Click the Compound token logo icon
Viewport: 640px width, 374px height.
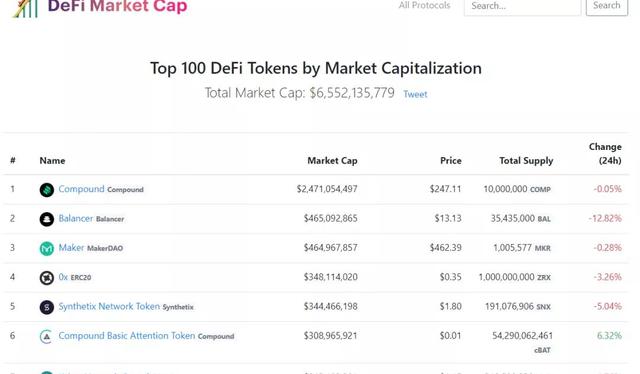[x=47, y=190]
